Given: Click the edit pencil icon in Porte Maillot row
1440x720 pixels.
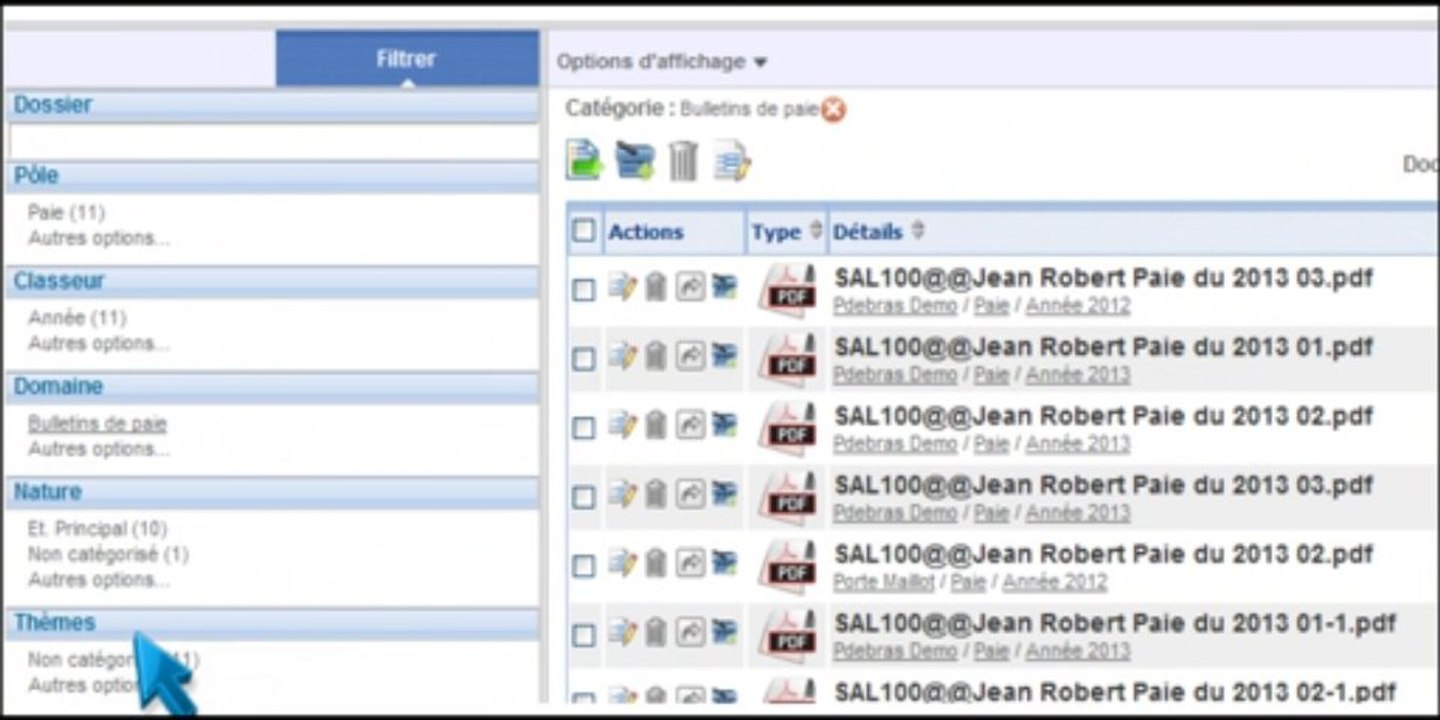Looking at the screenshot, I should [622, 563].
